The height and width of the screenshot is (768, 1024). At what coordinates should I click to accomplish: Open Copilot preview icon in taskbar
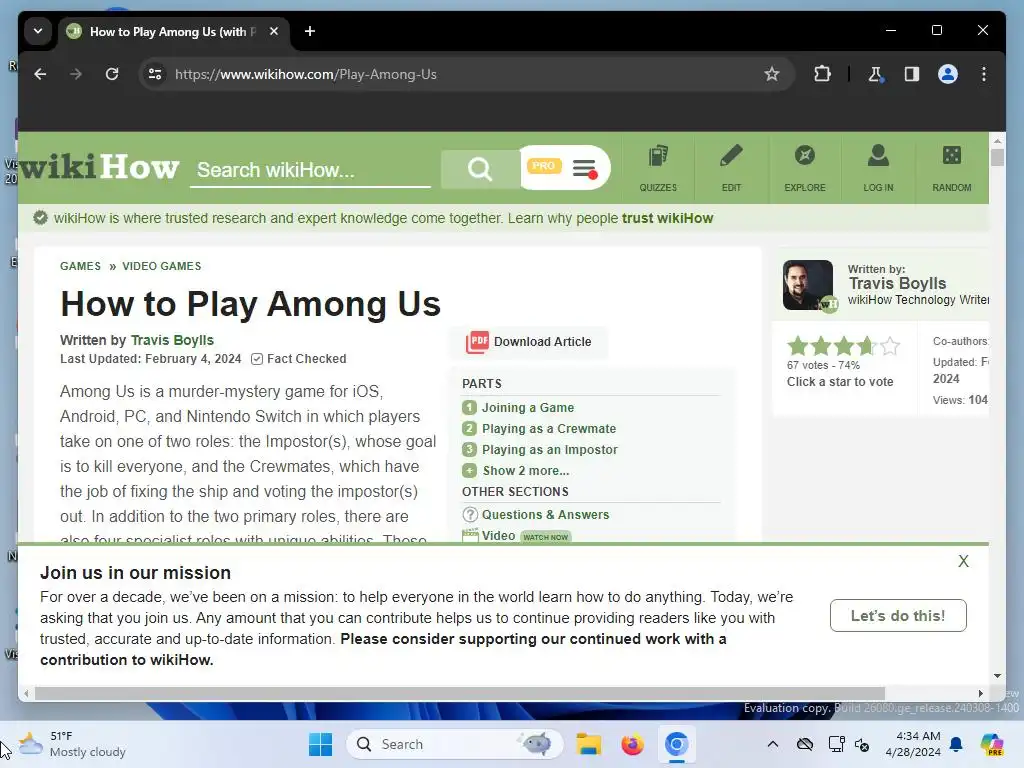tap(991, 744)
